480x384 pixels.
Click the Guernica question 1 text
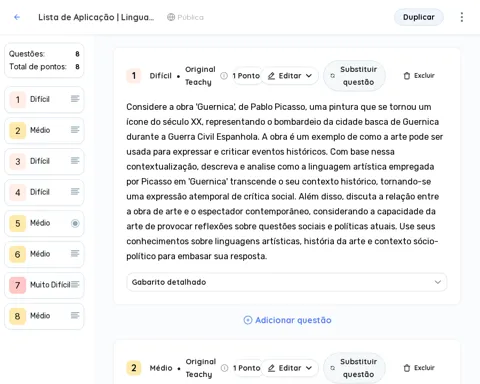[x=285, y=181]
